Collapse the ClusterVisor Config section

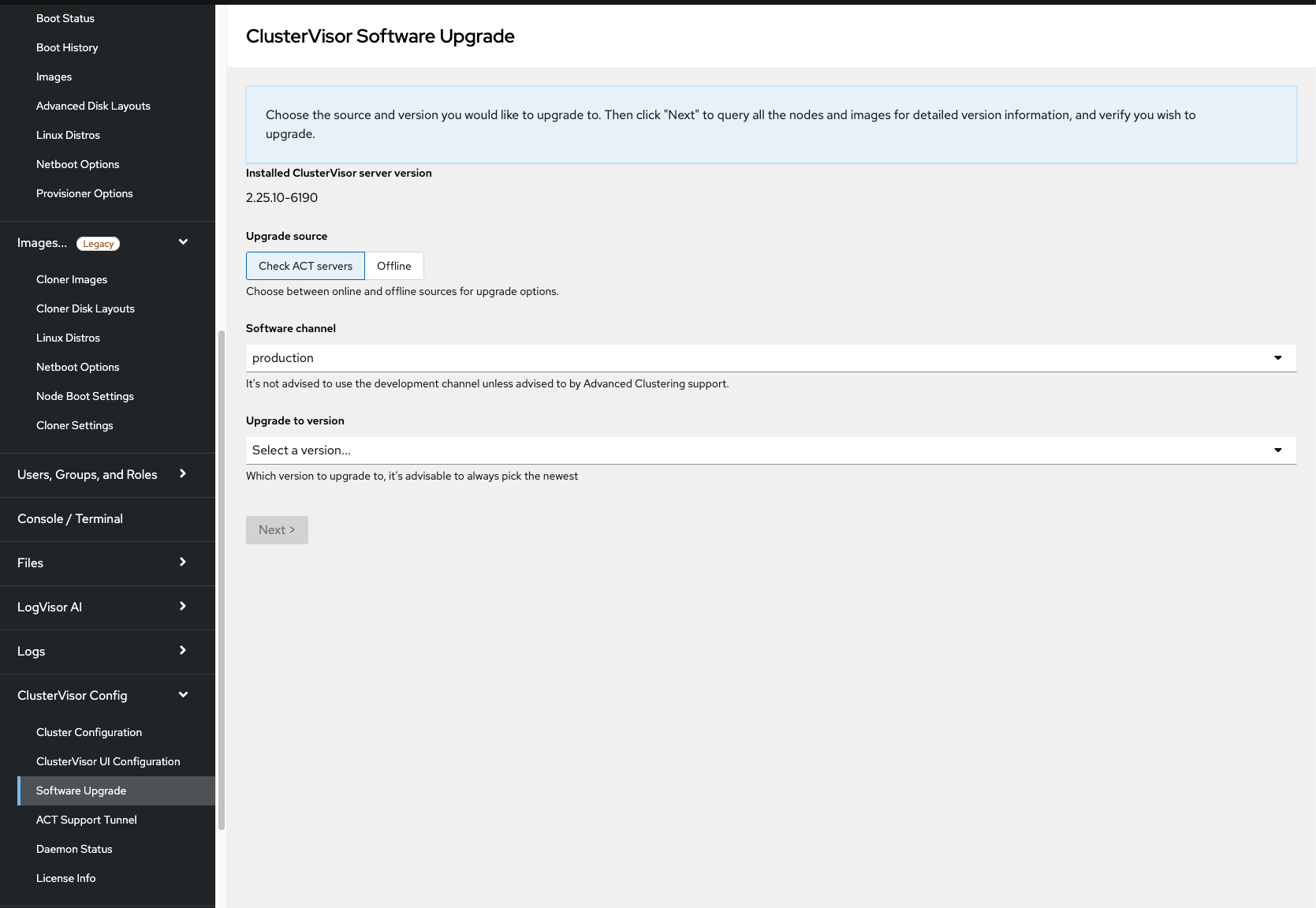pos(183,695)
